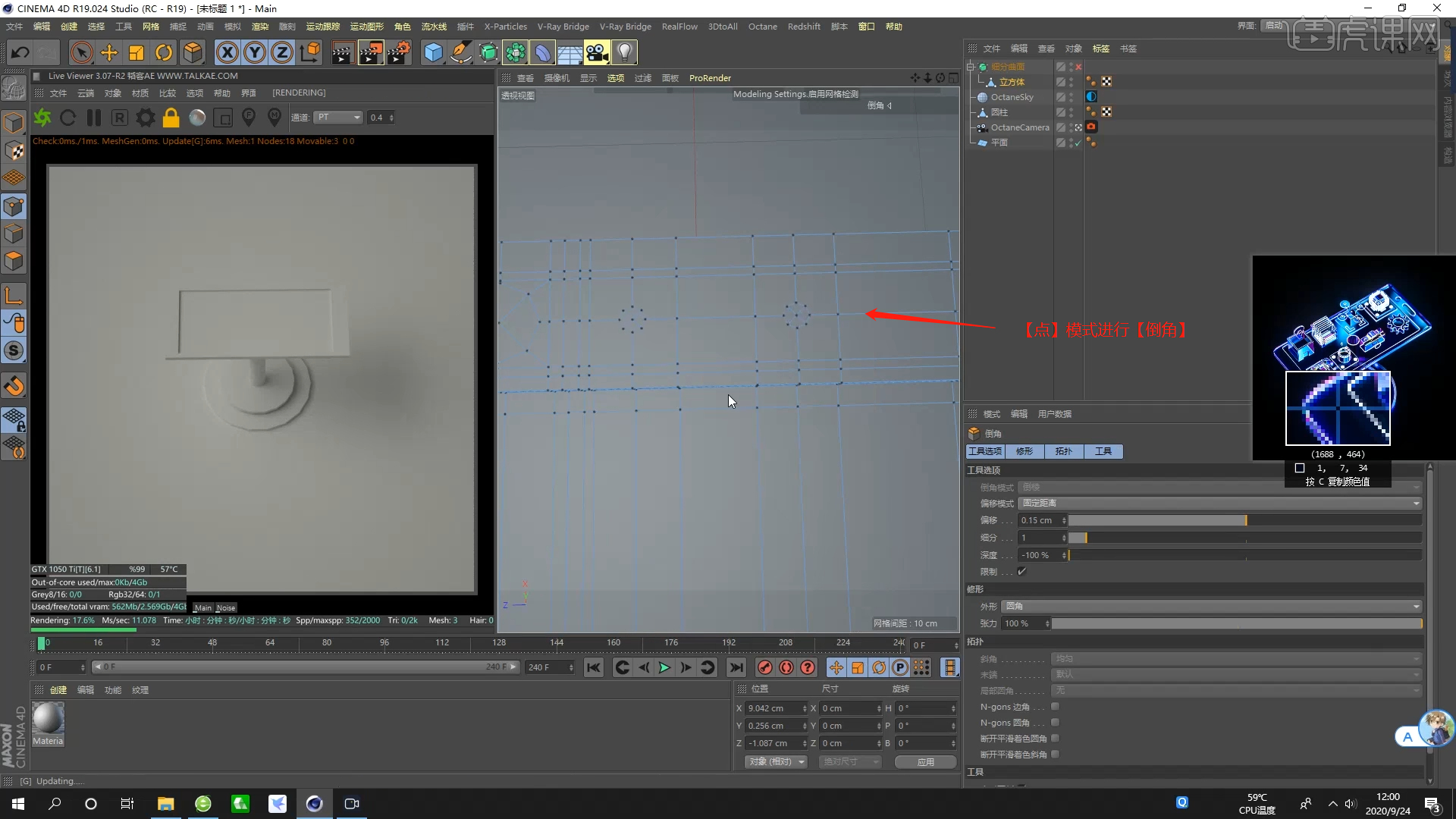The width and height of the screenshot is (1456, 819).
Task: Add a cube primitive object
Action: click(x=433, y=52)
